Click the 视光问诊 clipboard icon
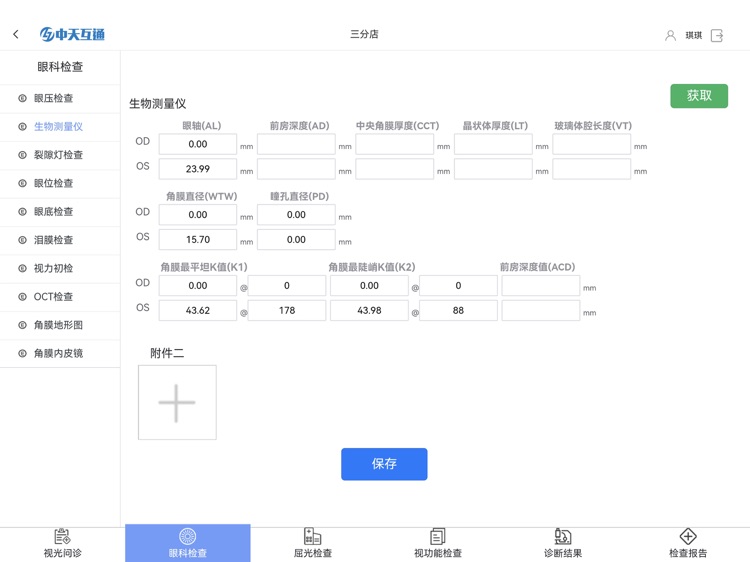This screenshot has width=750, height=562. pyautogui.click(x=62, y=537)
